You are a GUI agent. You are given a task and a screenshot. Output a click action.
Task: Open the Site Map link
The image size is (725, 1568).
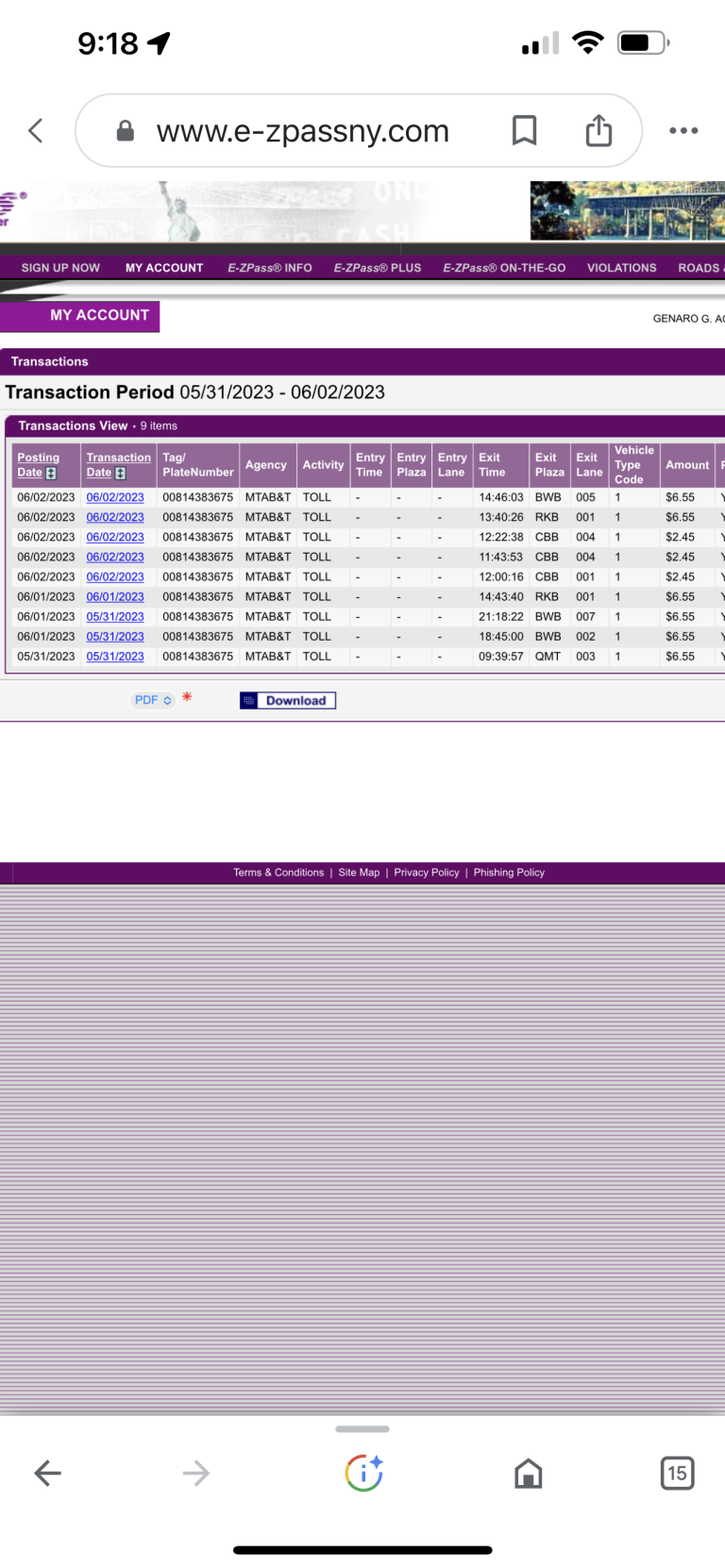(x=359, y=873)
